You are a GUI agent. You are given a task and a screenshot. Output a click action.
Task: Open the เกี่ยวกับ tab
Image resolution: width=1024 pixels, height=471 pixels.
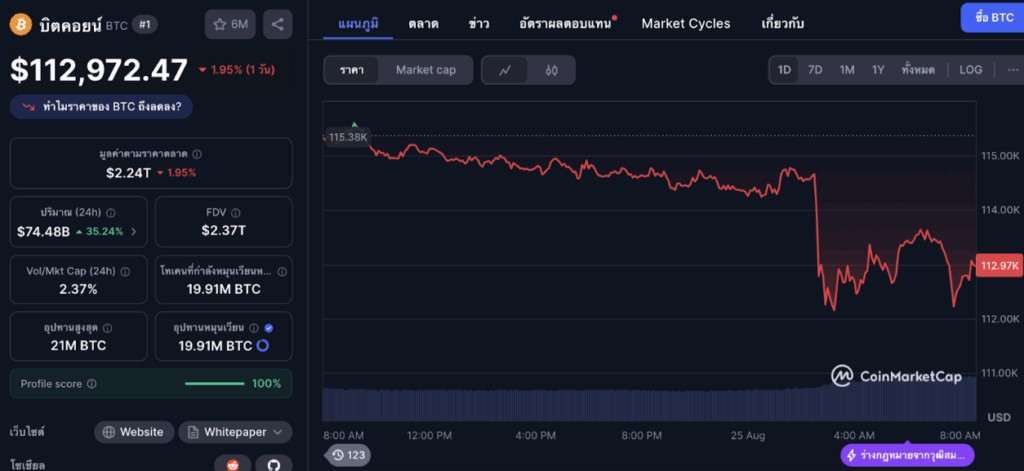pos(782,24)
